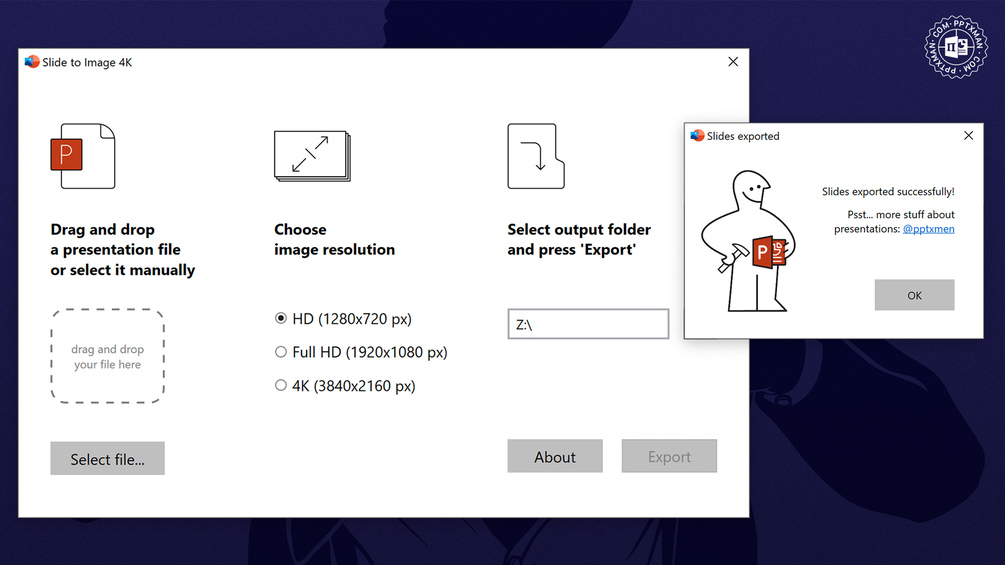
Task: Close the Slide to Image 4K window
Action: pos(733,61)
